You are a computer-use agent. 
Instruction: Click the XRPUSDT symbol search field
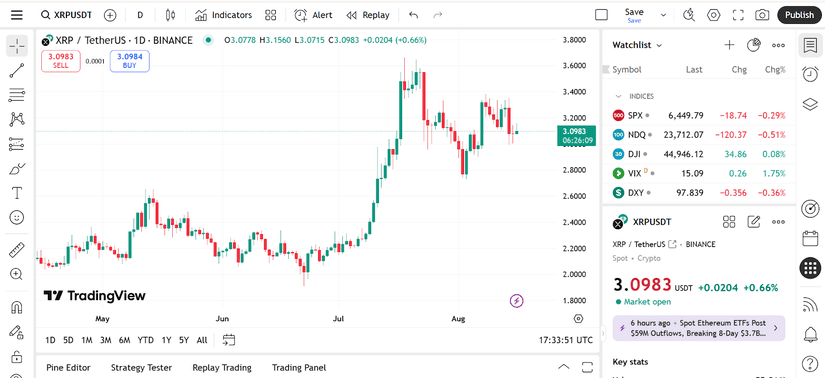pos(67,15)
